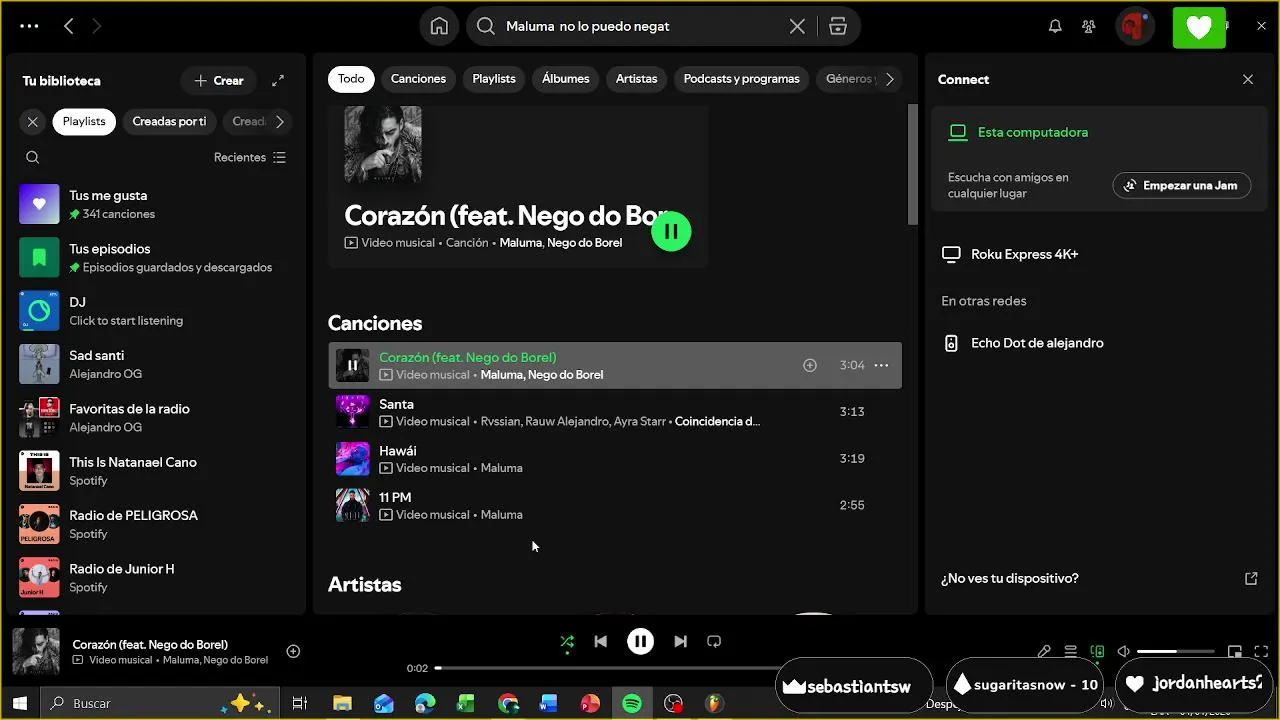Switch to Podcasts y programas tab
1280x720 pixels.
point(742,79)
